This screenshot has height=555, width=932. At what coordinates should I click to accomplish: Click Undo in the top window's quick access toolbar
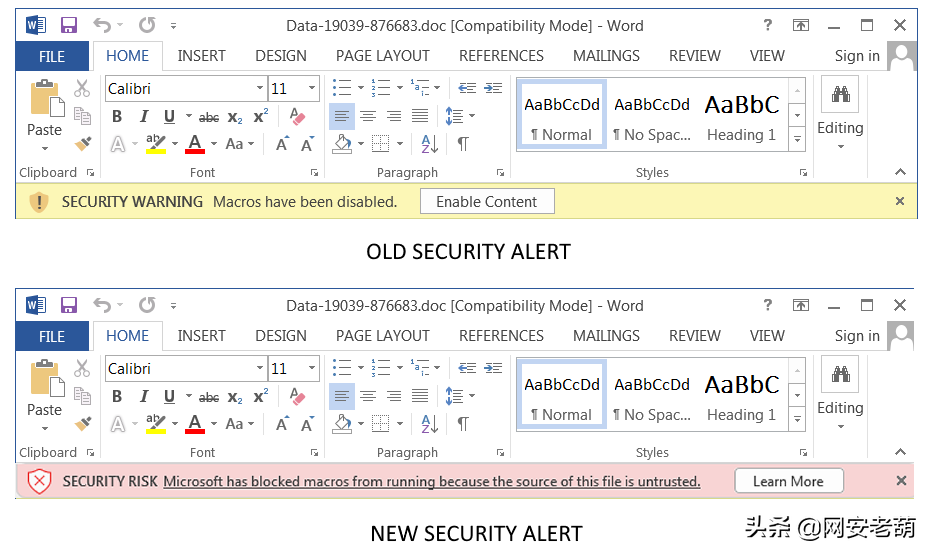102,26
